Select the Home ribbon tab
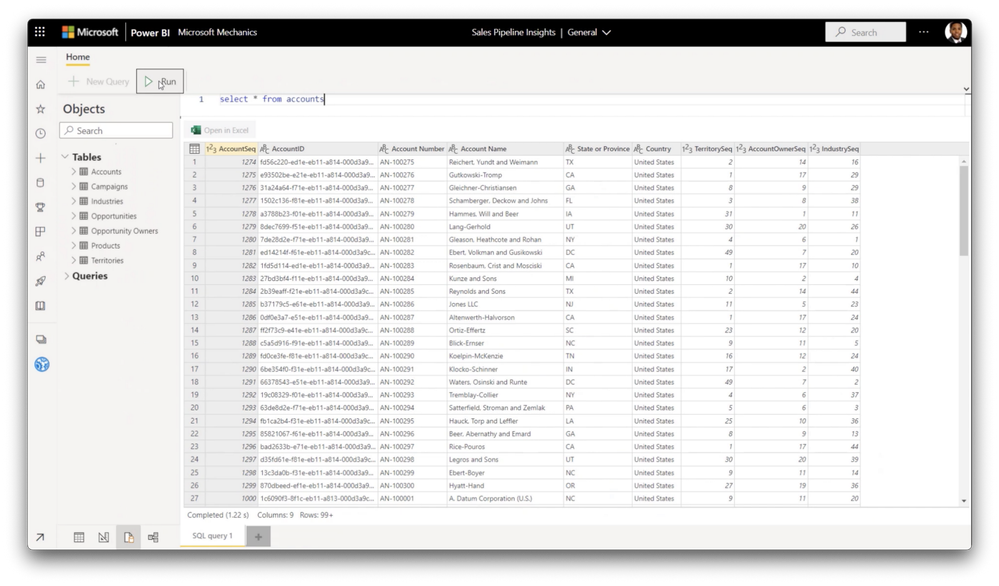The image size is (999, 586). click(78, 57)
